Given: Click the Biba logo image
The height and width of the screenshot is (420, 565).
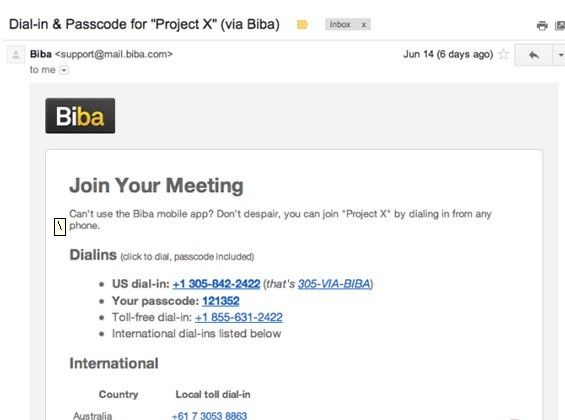Looking at the screenshot, I should (x=80, y=116).
